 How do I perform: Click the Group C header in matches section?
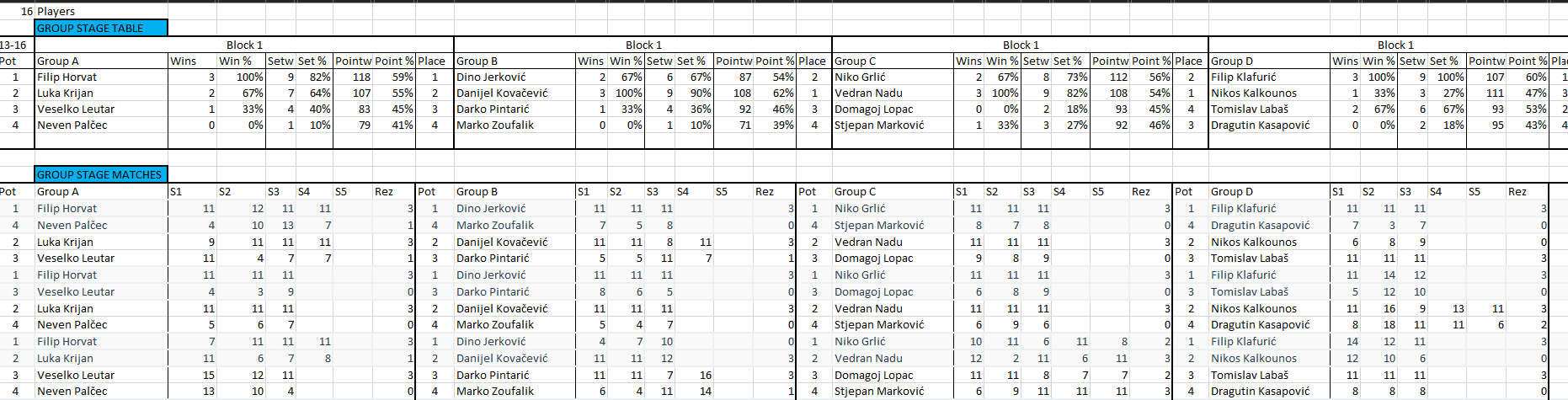point(855,191)
